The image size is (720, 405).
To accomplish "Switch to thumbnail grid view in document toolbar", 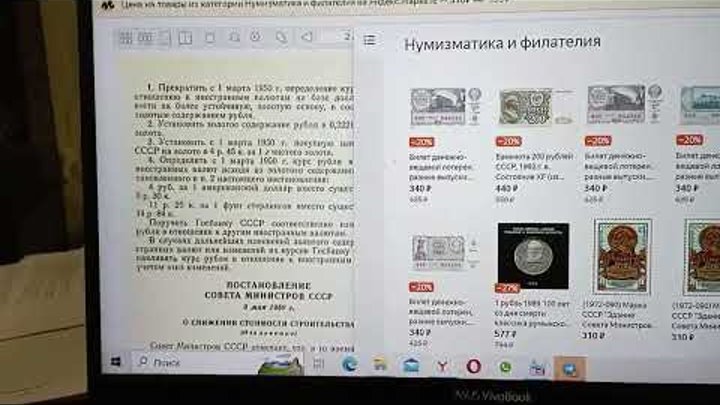I will click(x=126, y=38).
